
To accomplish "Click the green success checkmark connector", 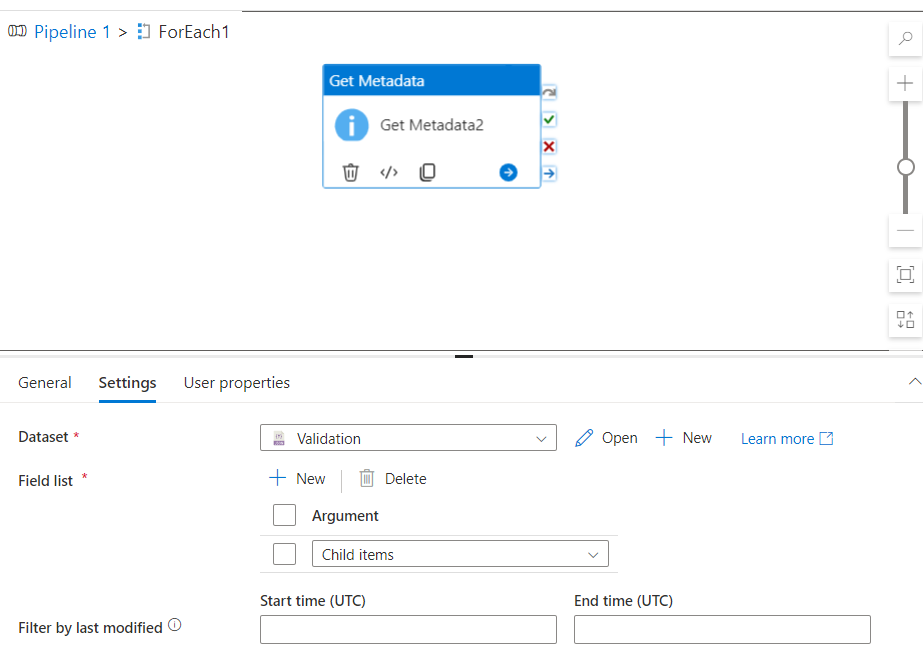I will click(x=549, y=119).
